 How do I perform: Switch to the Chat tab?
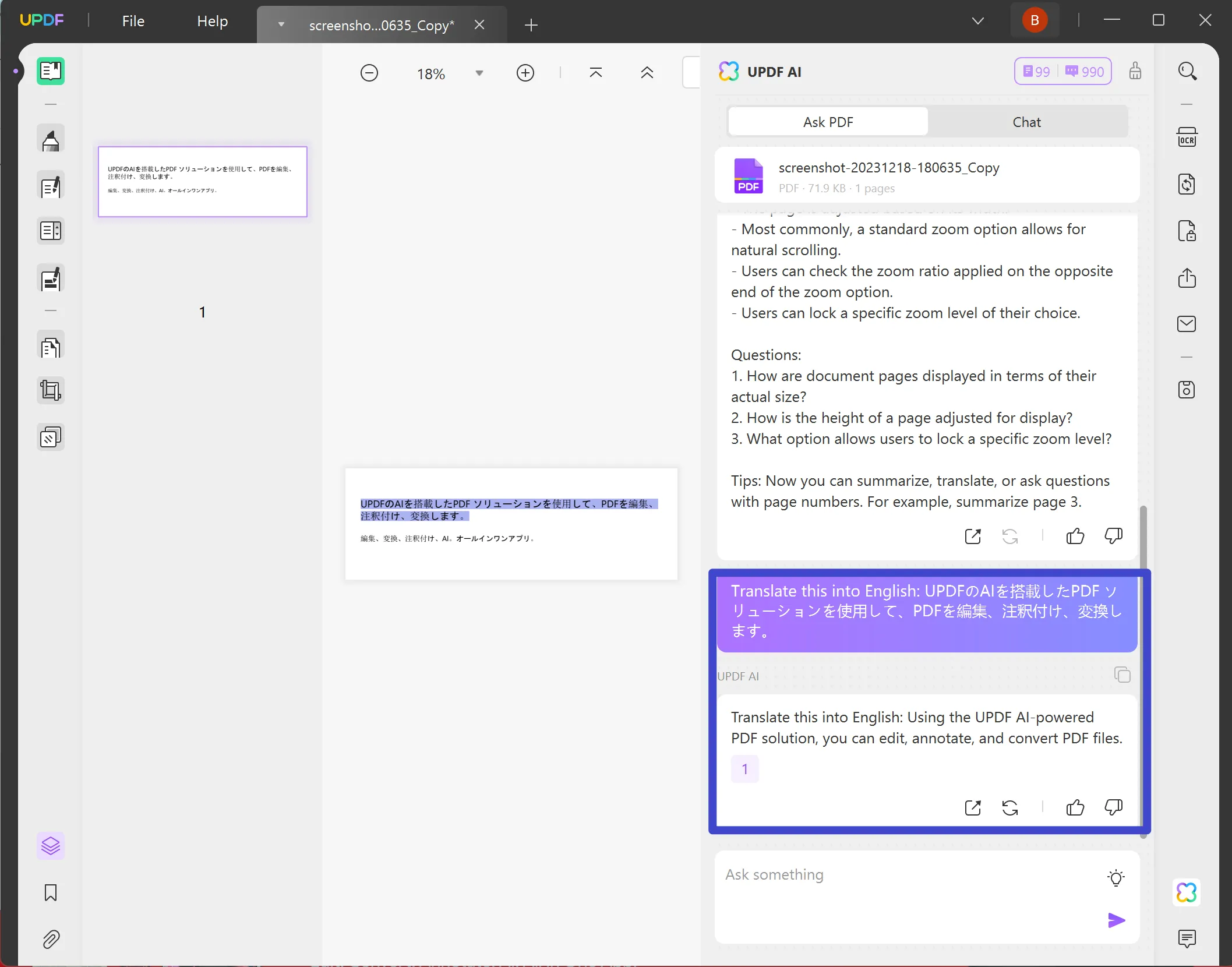pos(1027,122)
